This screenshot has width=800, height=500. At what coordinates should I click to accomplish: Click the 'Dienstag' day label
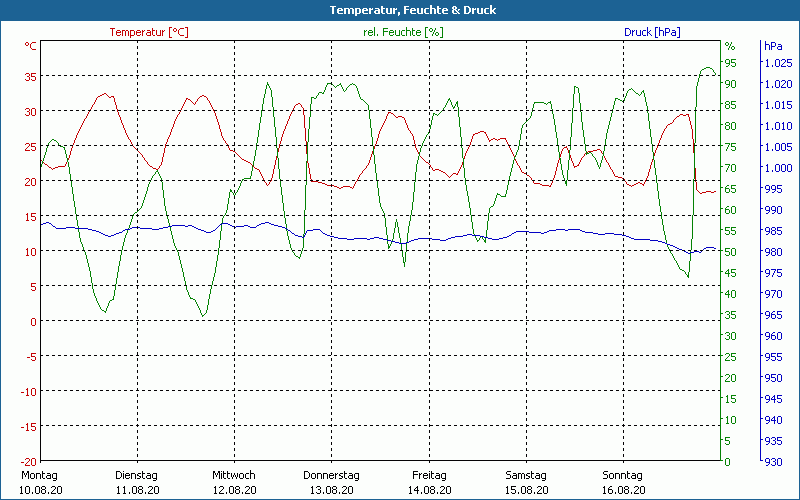tap(136, 475)
